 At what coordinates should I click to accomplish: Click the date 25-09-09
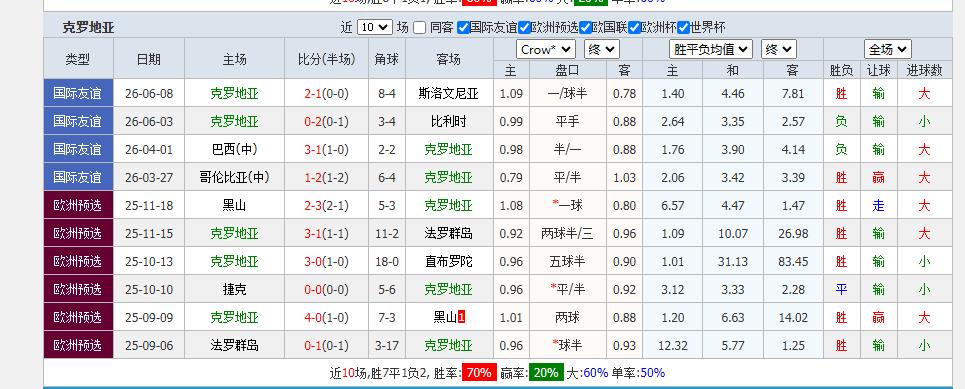149,318
